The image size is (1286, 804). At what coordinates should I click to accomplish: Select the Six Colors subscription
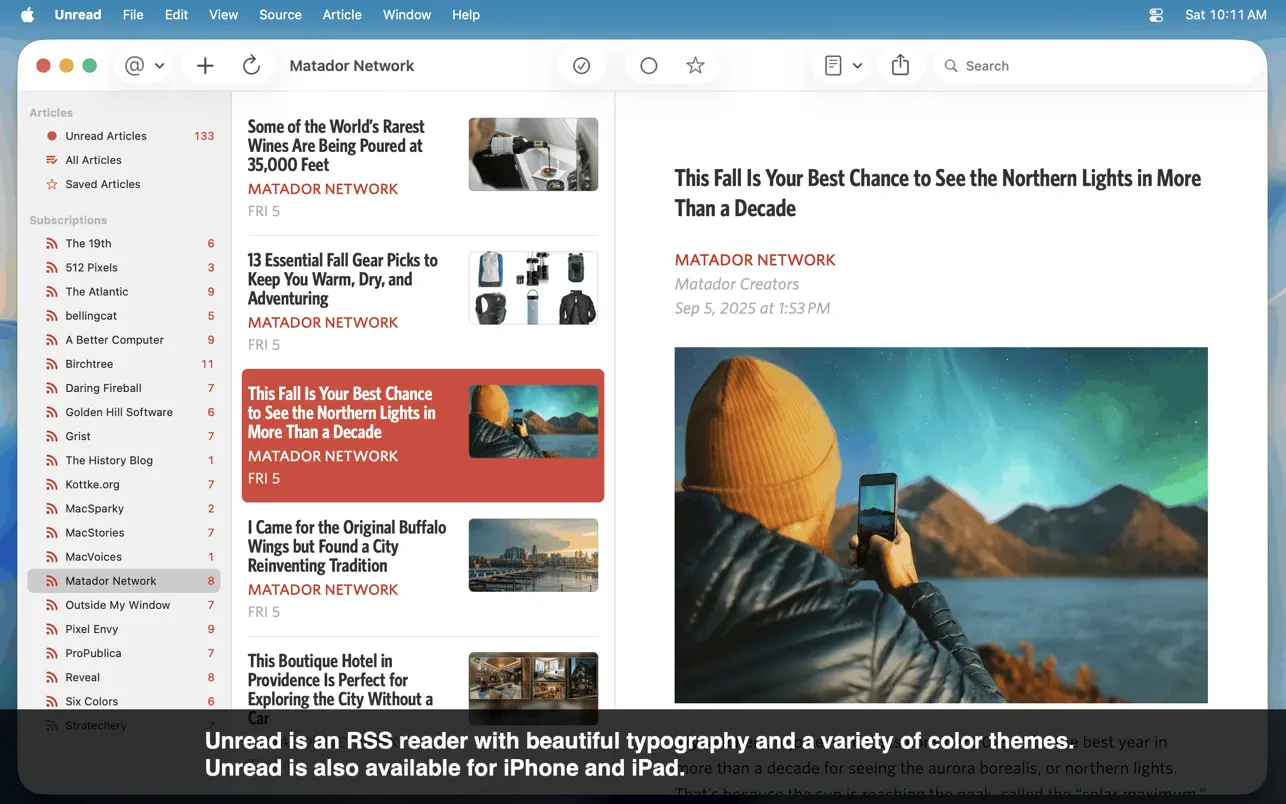pyautogui.click(x=124, y=701)
